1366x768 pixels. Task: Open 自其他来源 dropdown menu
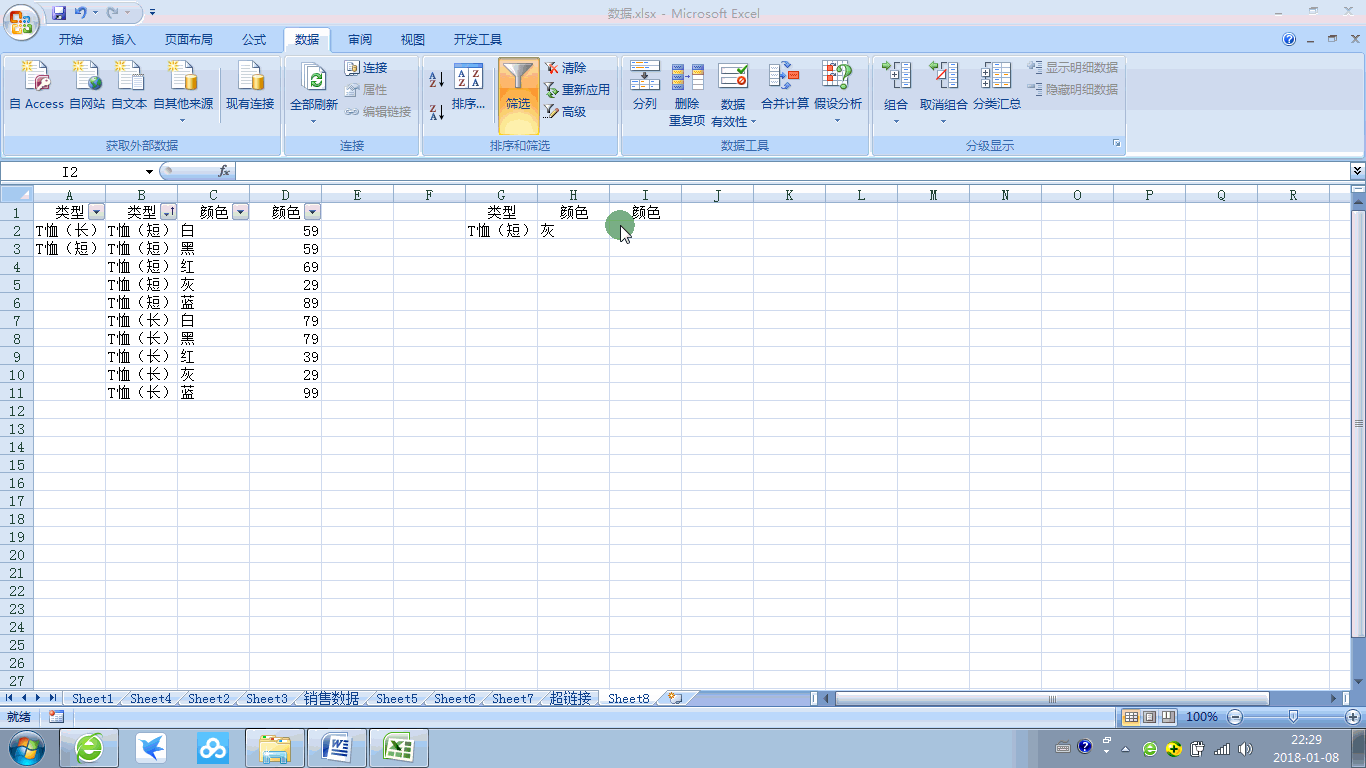182,93
